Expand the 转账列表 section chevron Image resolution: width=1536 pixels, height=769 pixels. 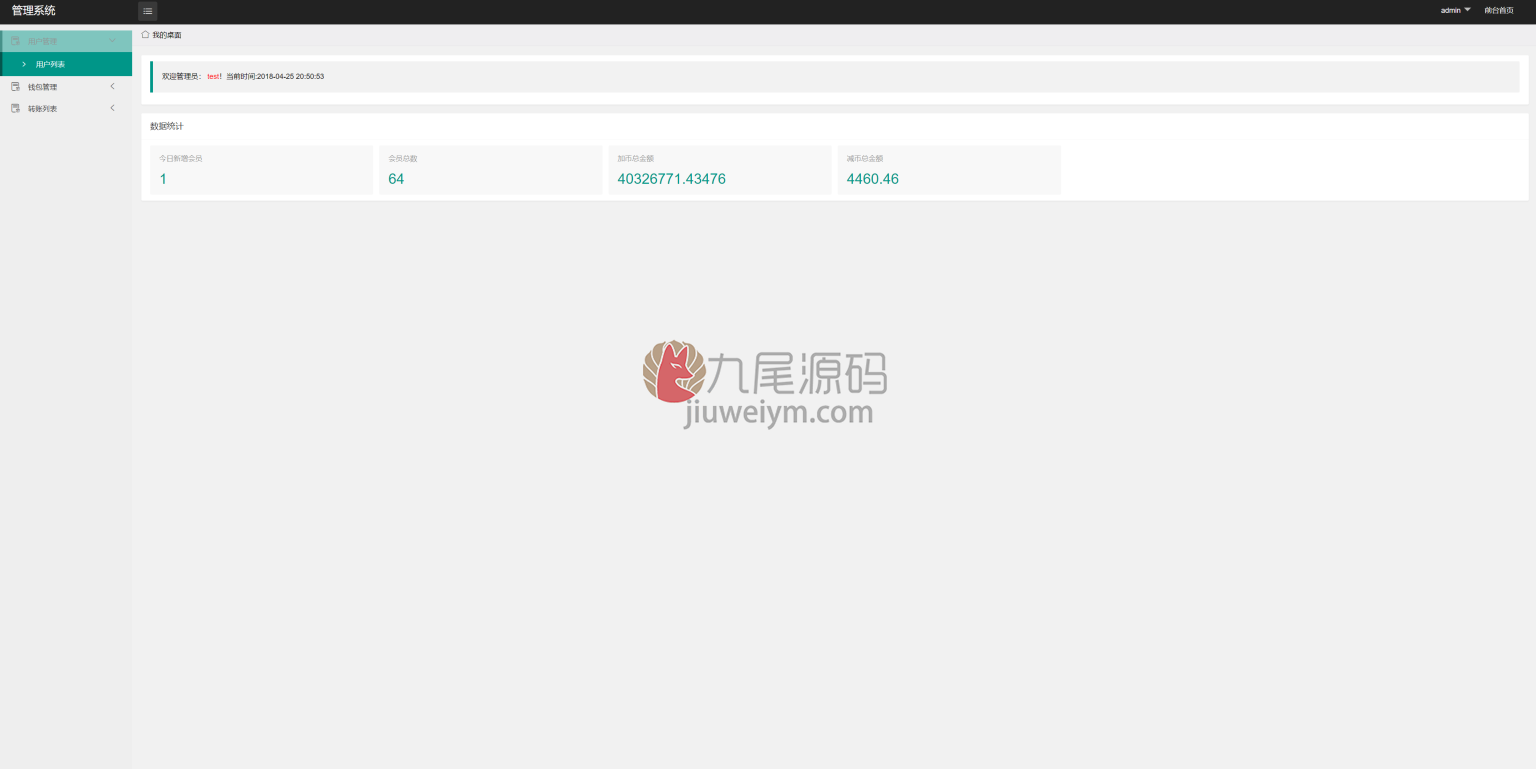tap(112, 108)
